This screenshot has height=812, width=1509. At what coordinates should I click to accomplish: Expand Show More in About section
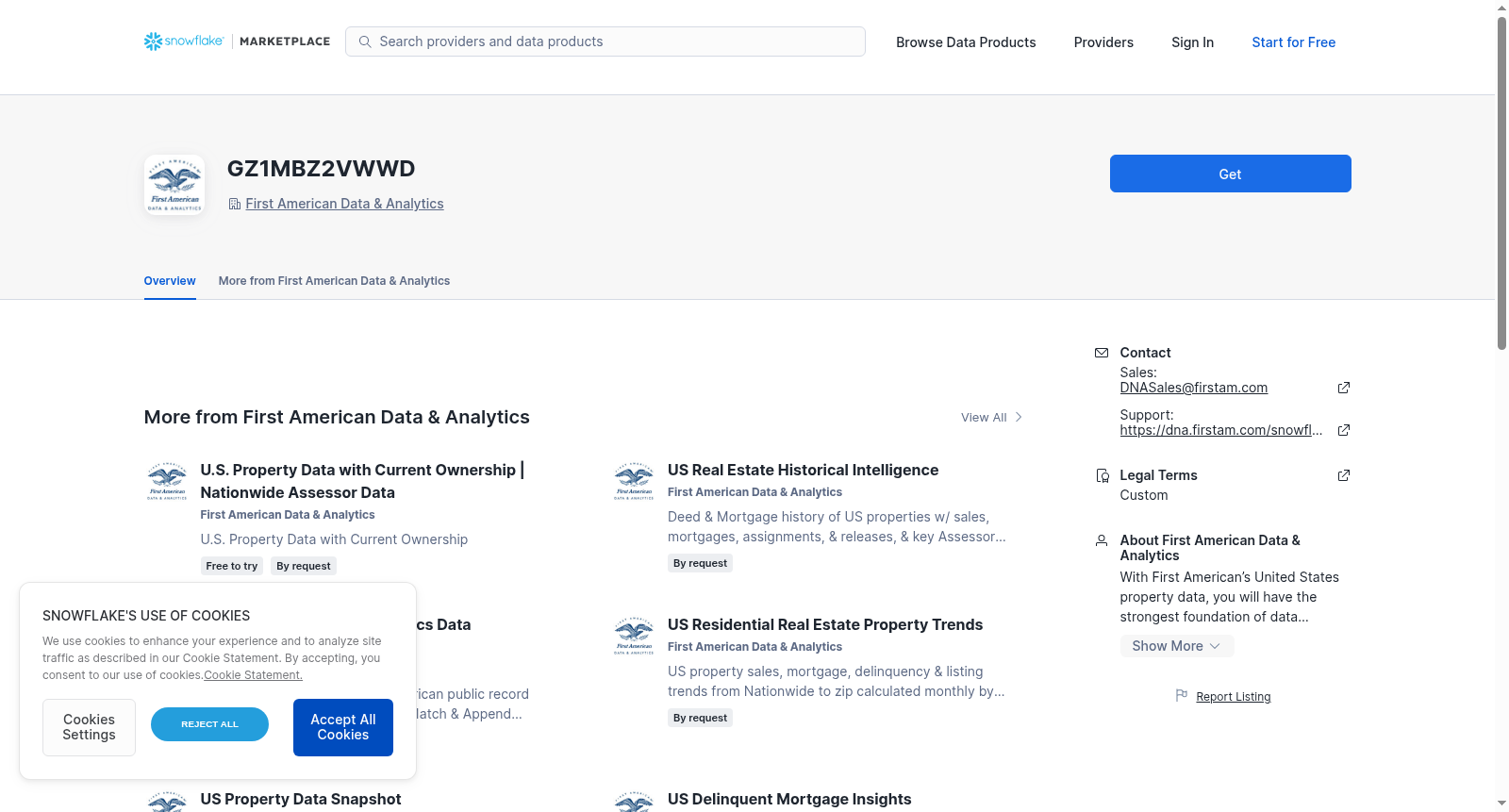(1177, 646)
